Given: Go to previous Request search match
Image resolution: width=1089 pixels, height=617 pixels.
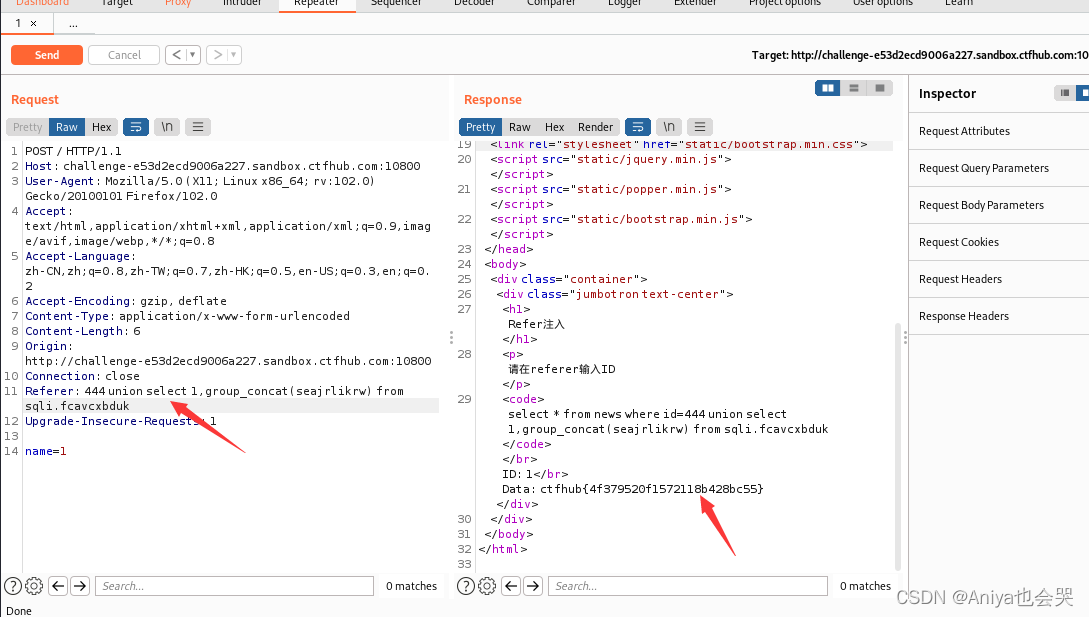Looking at the screenshot, I should click(x=58, y=586).
